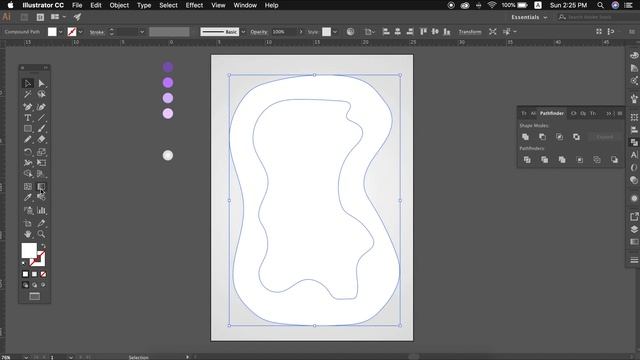
Task: Click Trim in Pathfinders row
Action: (544, 160)
